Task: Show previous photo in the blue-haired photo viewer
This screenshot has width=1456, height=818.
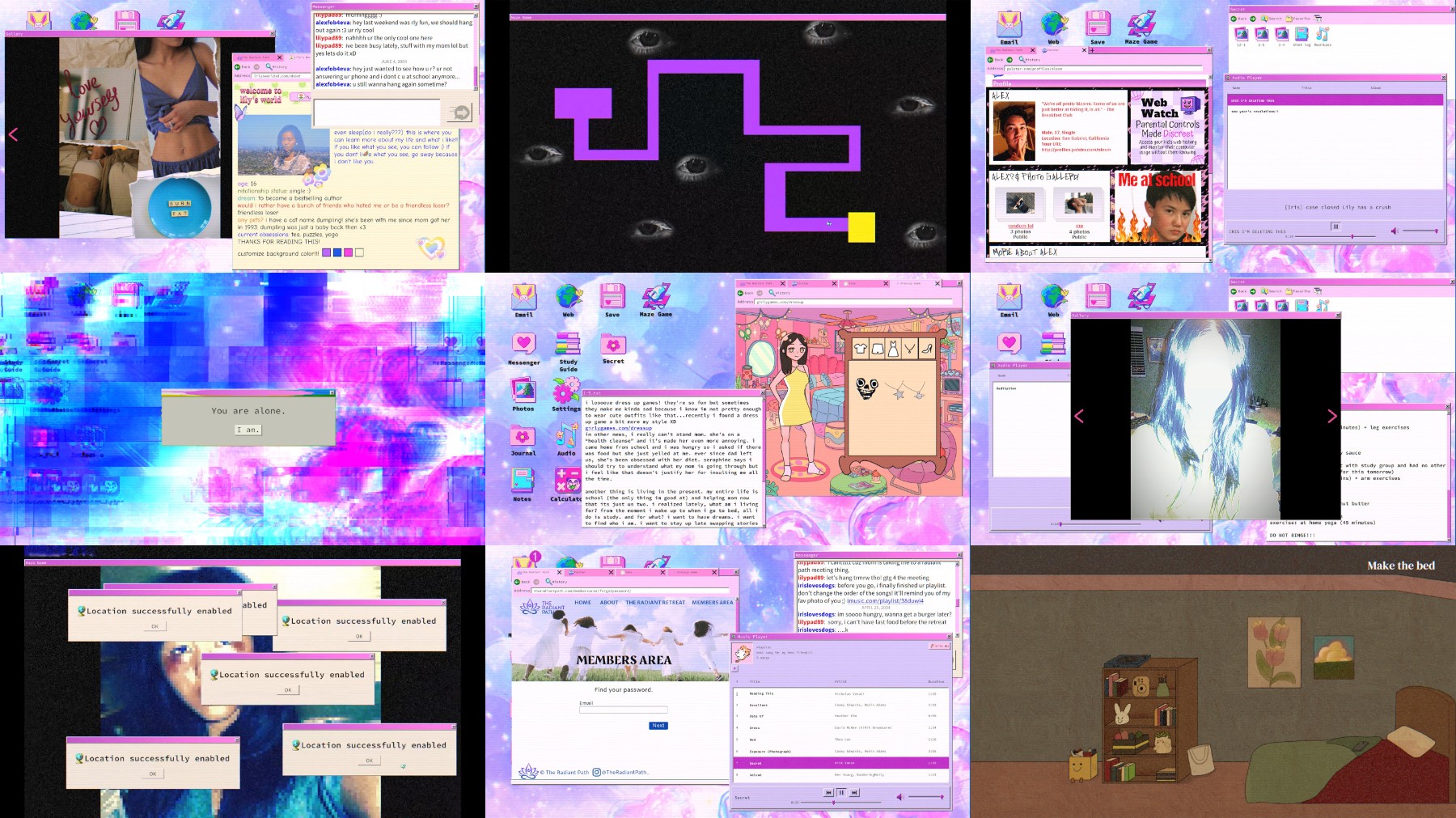Action: click(x=1079, y=416)
